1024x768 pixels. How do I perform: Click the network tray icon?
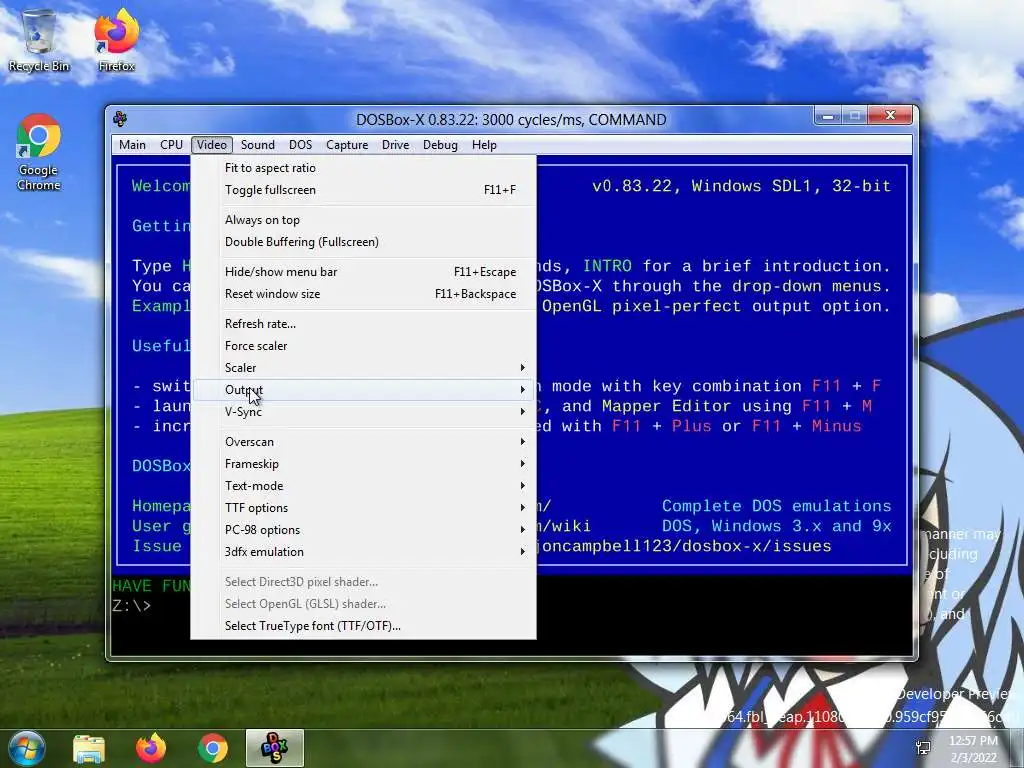[x=923, y=748]
